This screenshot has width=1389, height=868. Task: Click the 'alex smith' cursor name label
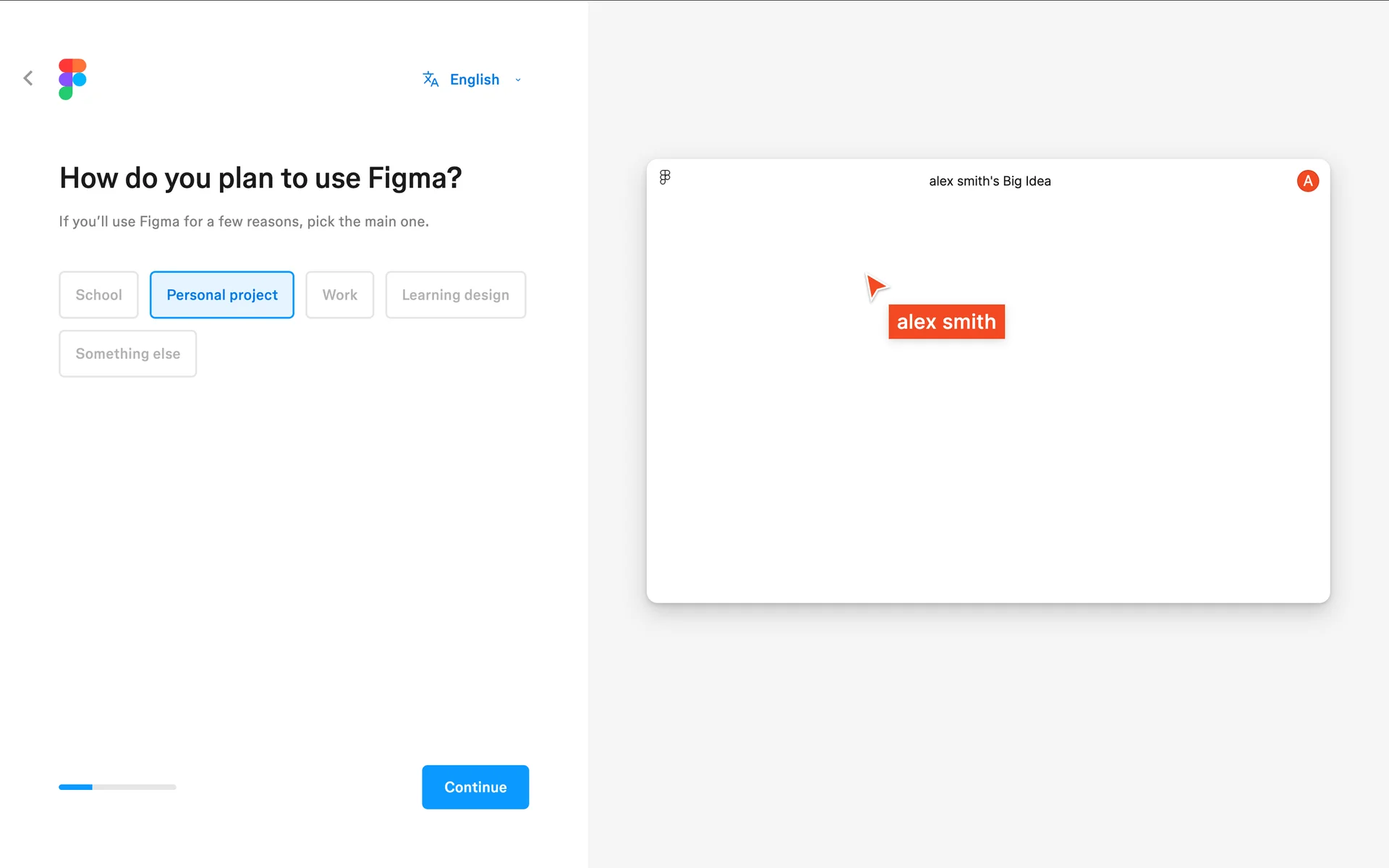pyautogui.click(x=946, y=322)
